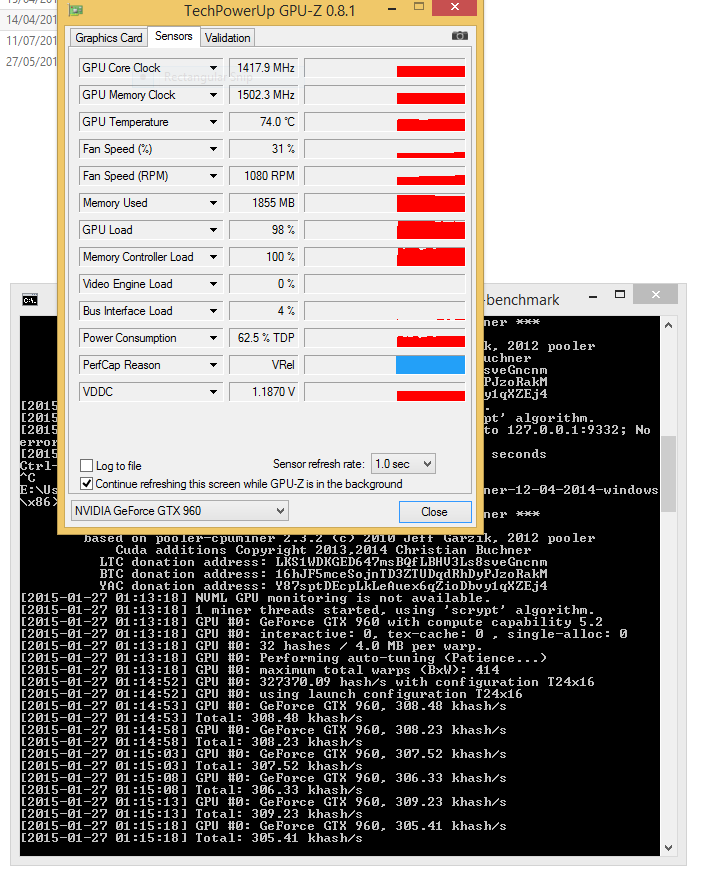The image size is (719, 894).
Task: Open the sensor refresh rate dropdown
Action: (403, 464)
